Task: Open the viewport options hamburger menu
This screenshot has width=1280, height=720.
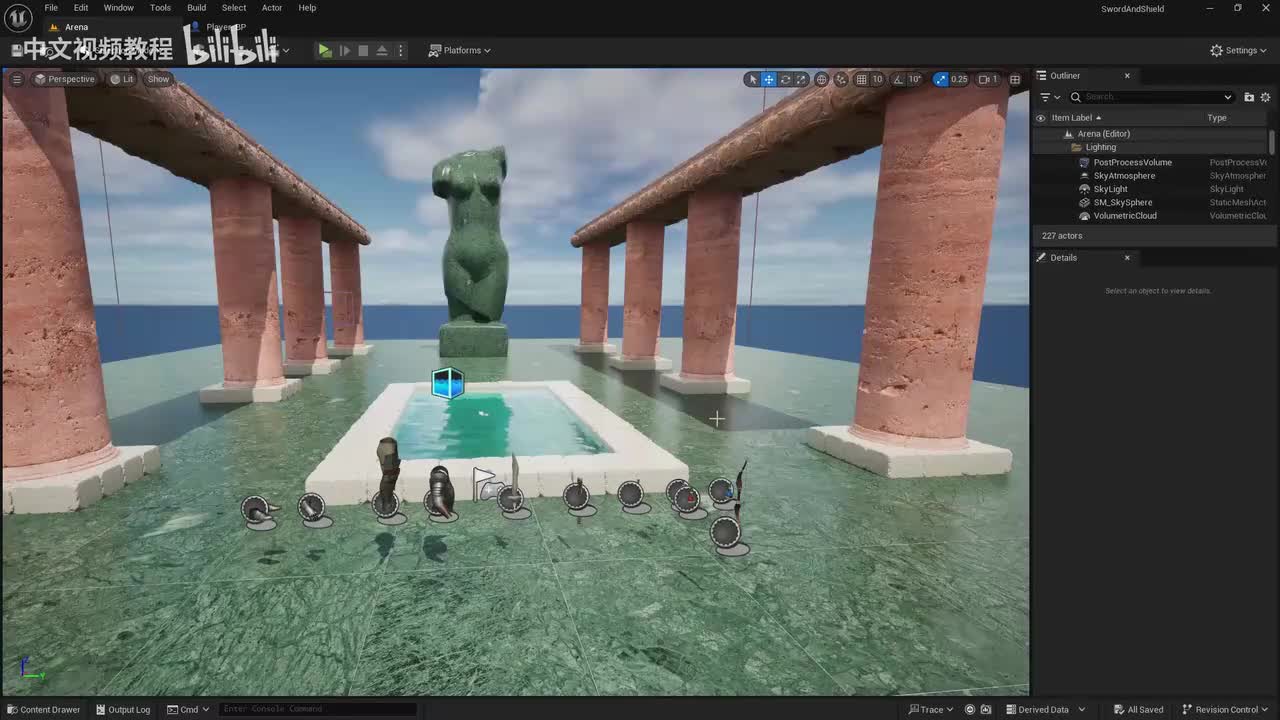Action: [x=17, y=79]
